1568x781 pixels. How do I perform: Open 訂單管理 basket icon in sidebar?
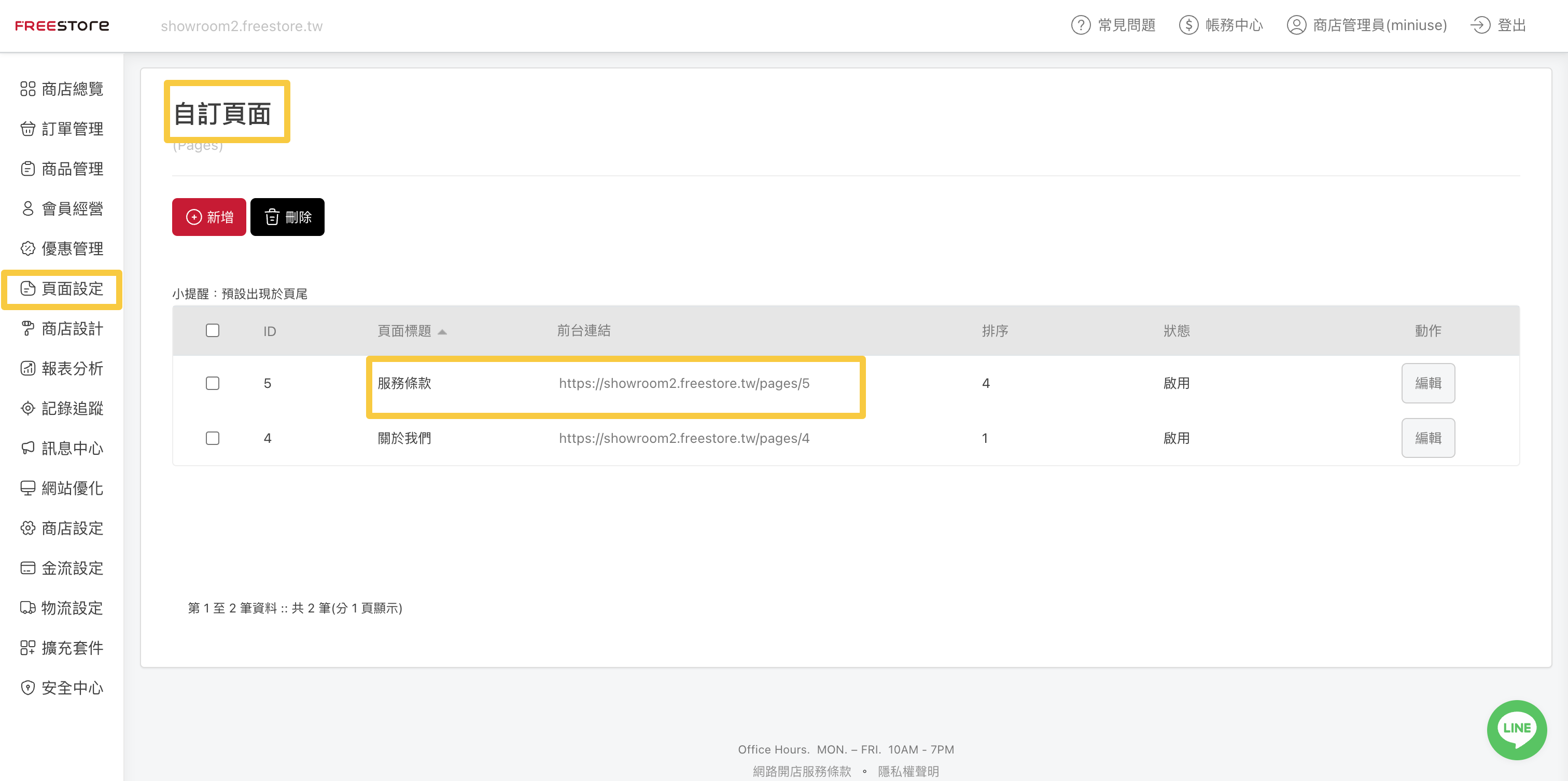click(x=28, y=129)
